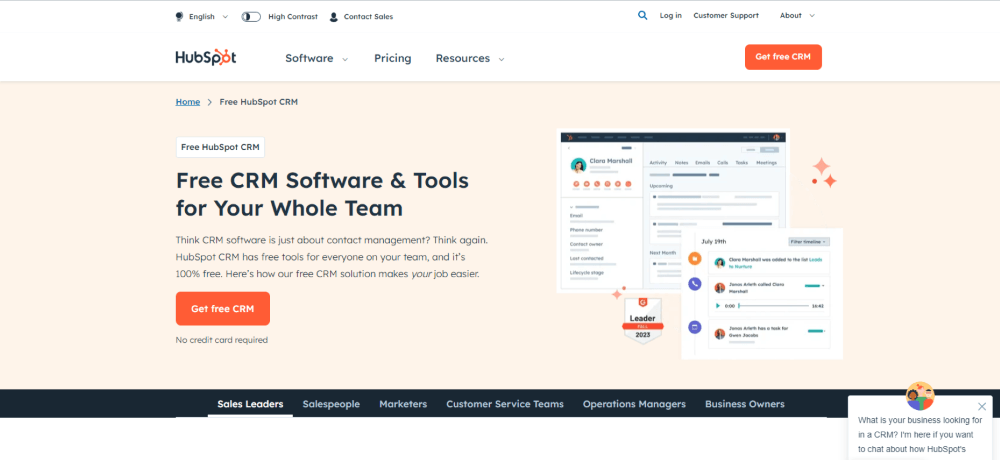Switch to Marketers tab

click(403, 404)
